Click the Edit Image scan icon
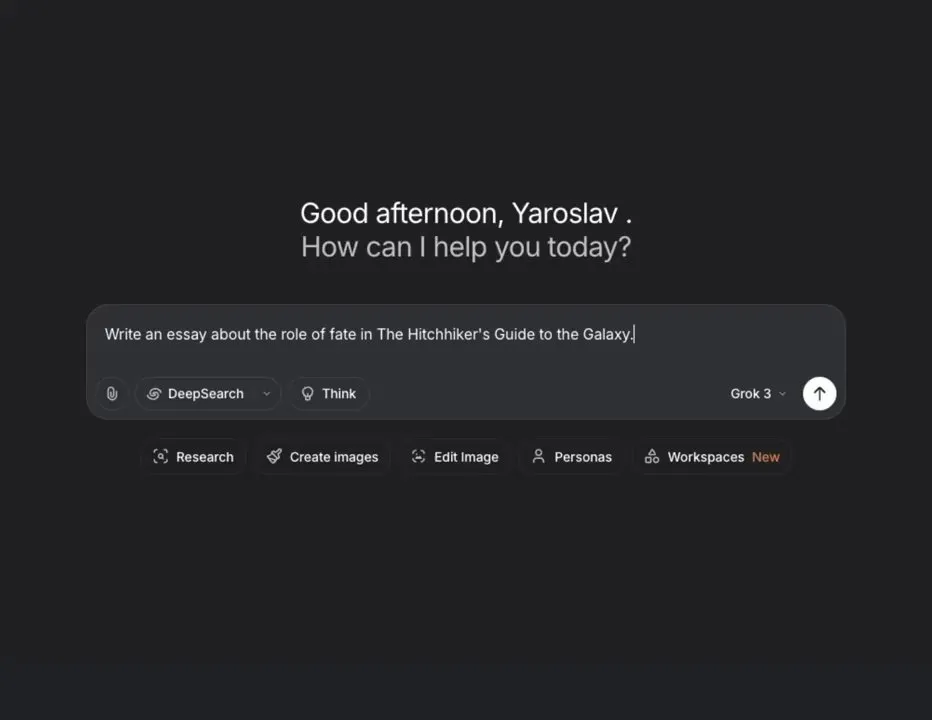932x720 pixels. 418,457
